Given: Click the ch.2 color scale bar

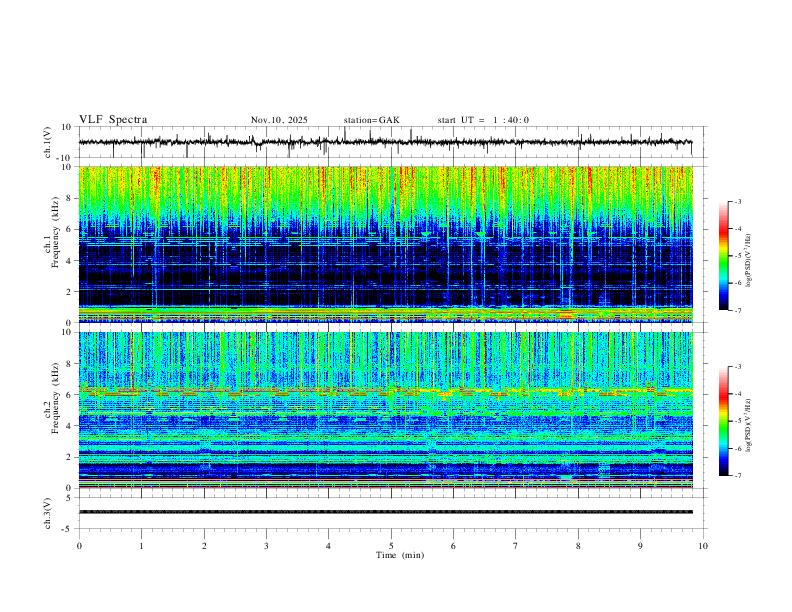Looking at the screenshot, I should tap(723, 421).
